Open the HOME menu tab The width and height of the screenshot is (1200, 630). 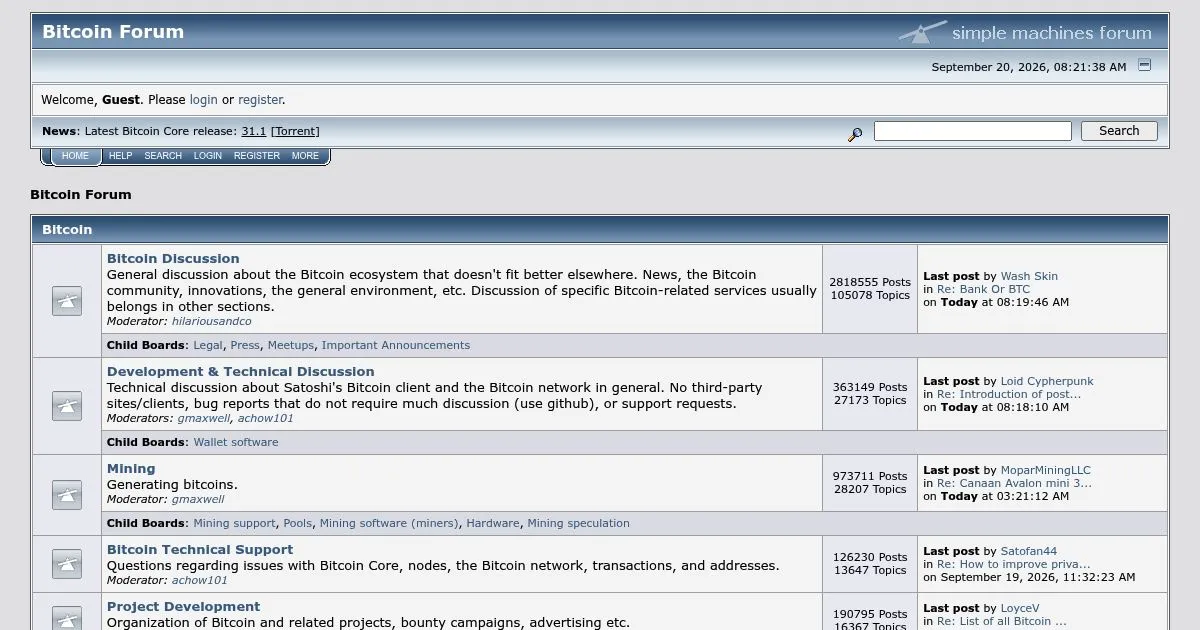coord(75,156)
